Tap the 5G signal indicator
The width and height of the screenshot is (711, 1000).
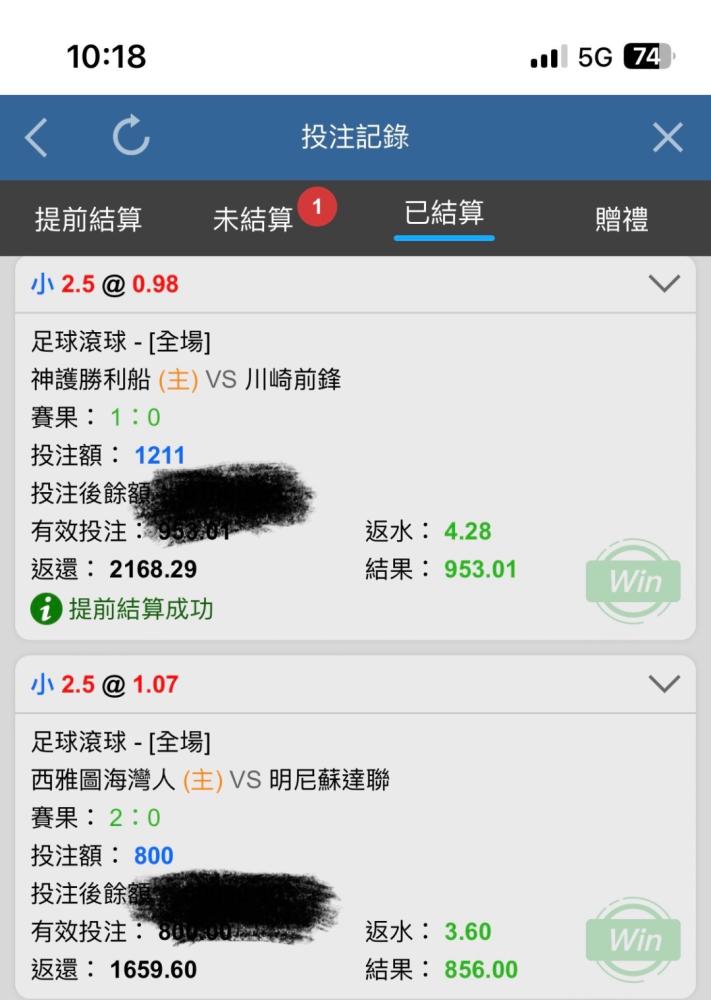pos(594,57)
